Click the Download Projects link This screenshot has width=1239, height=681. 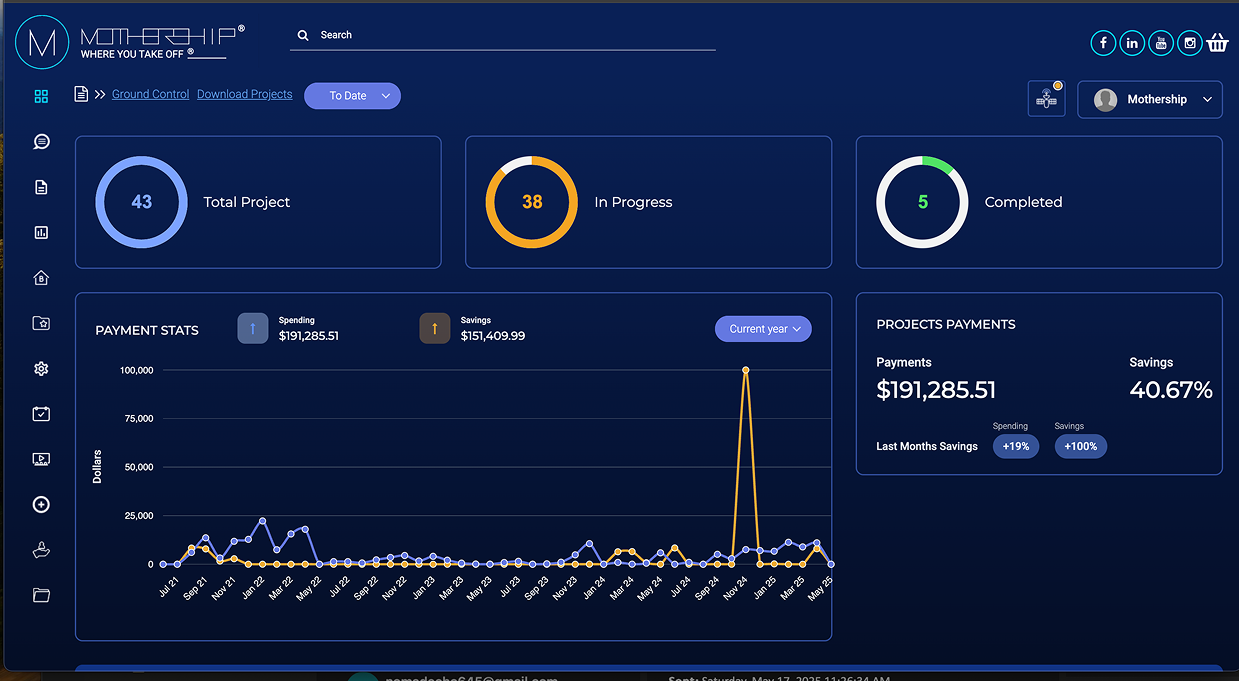[244, 93]
